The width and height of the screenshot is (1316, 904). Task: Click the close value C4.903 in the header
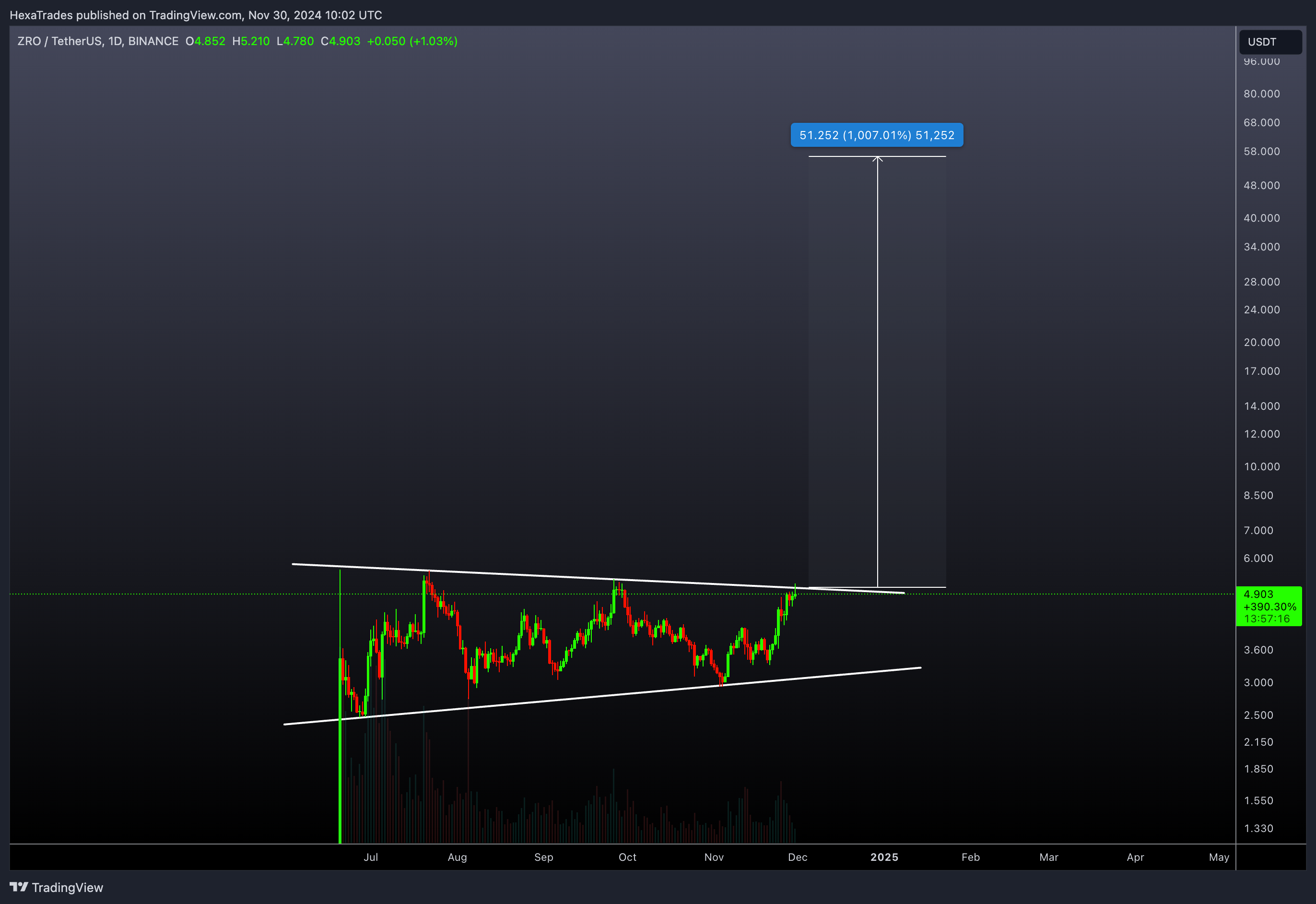(341, 41)
